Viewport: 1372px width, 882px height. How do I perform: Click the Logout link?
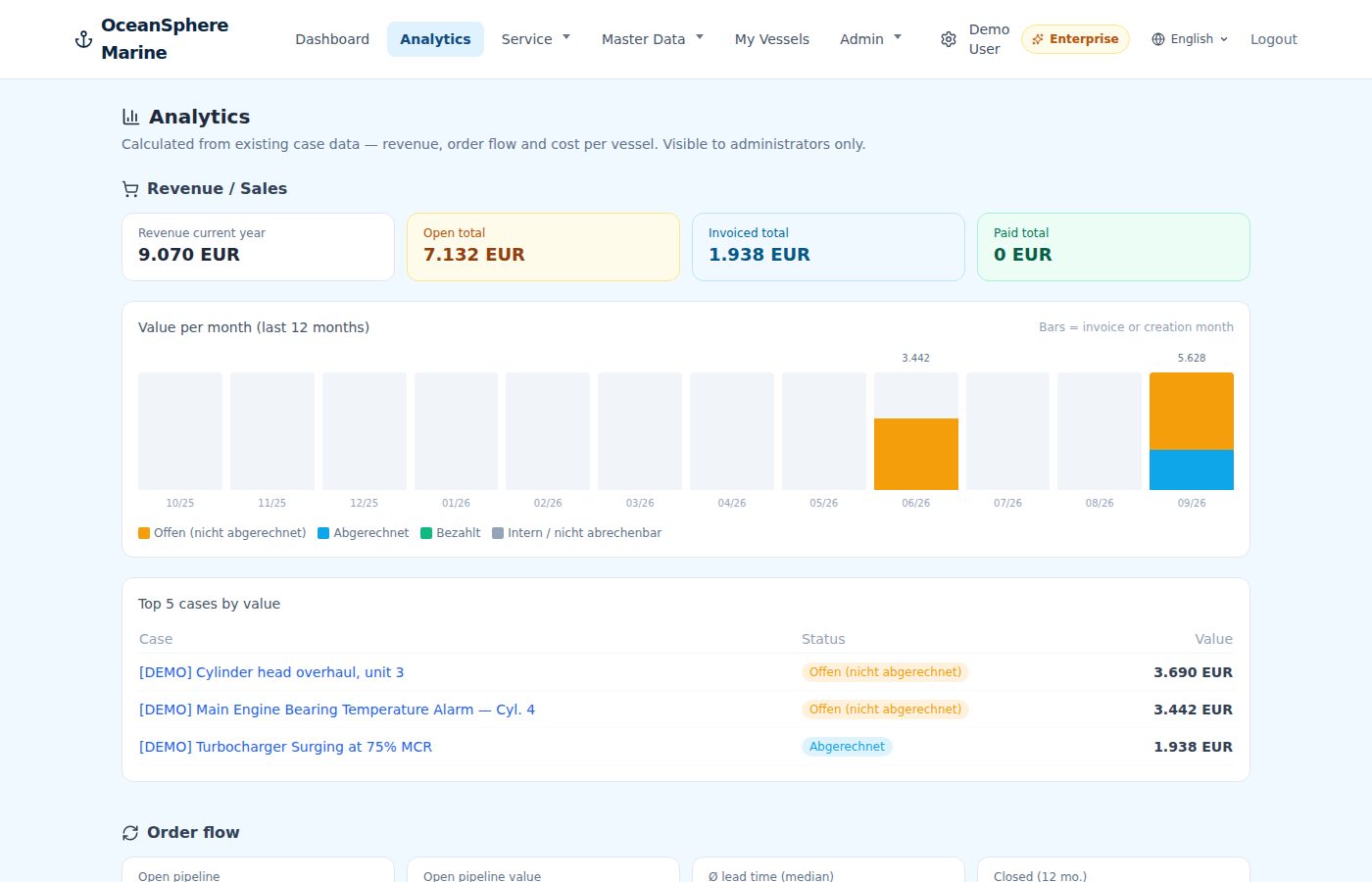click(x=1273, y=39)
